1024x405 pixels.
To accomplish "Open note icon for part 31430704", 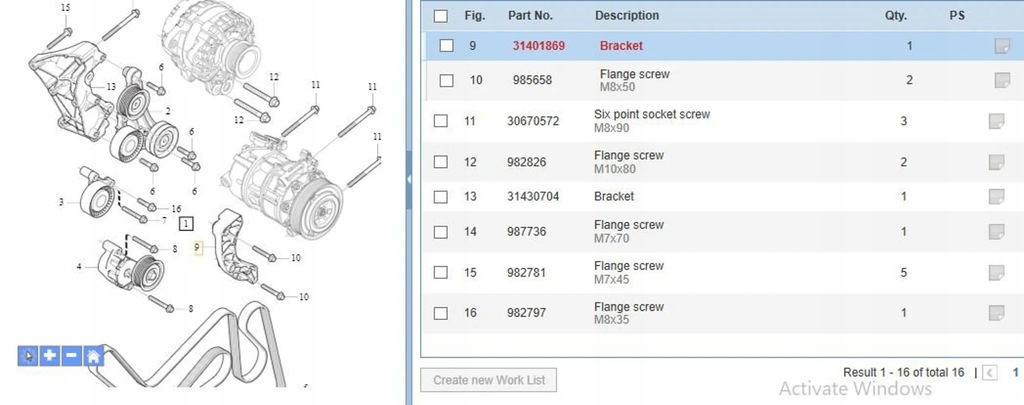I will tap(997, 196).
